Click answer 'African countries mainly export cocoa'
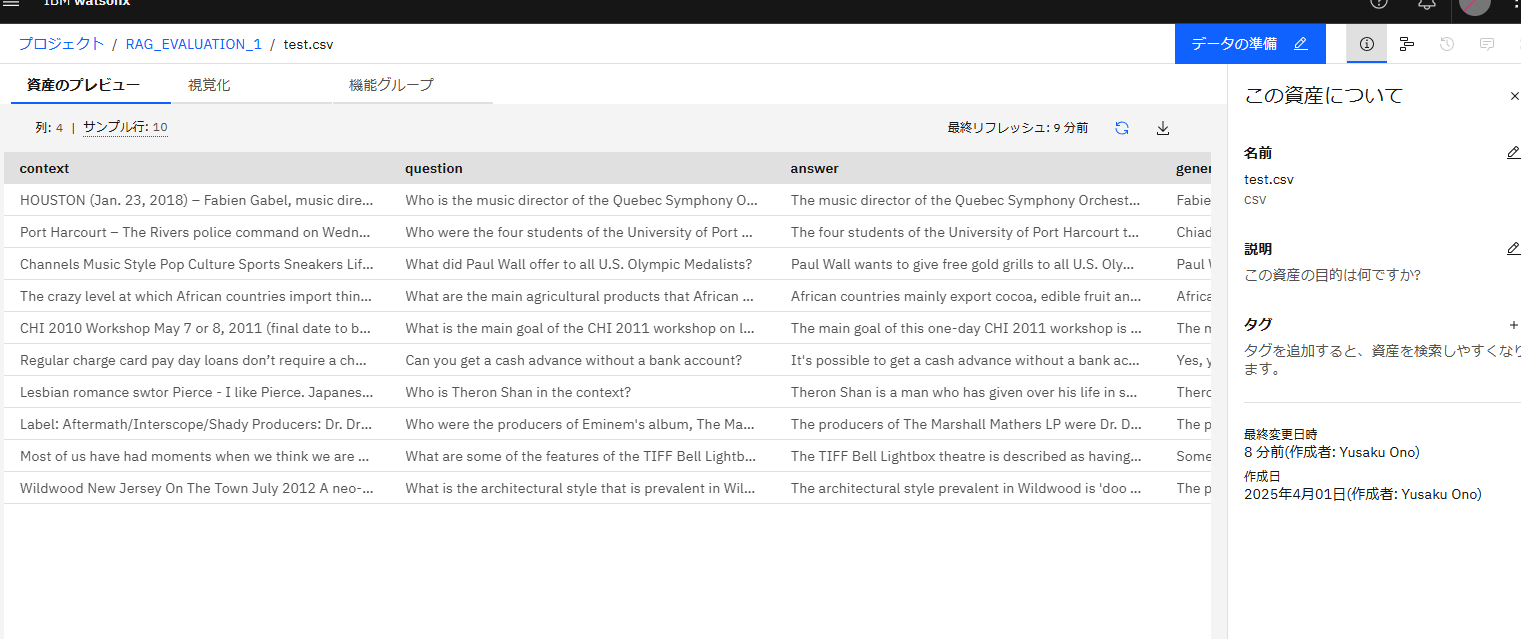 pos(967,296)
